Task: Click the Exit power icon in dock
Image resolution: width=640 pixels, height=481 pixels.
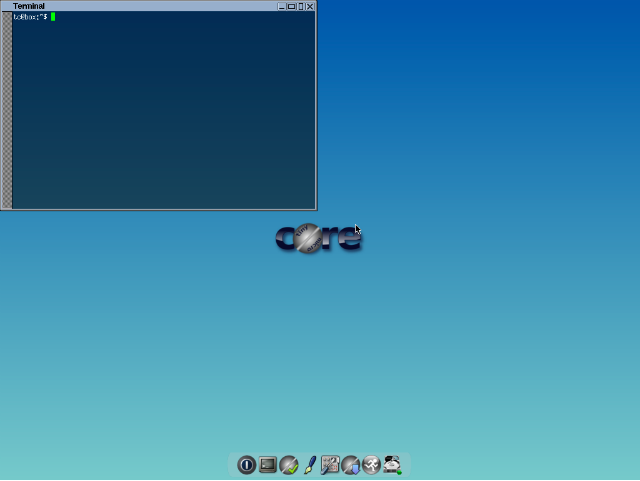Action: coord(247,465)
